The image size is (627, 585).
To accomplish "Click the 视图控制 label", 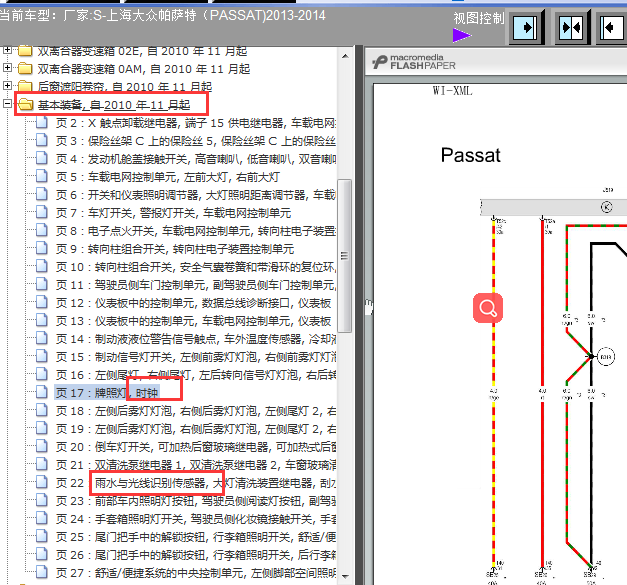I will tap(479, 18).
